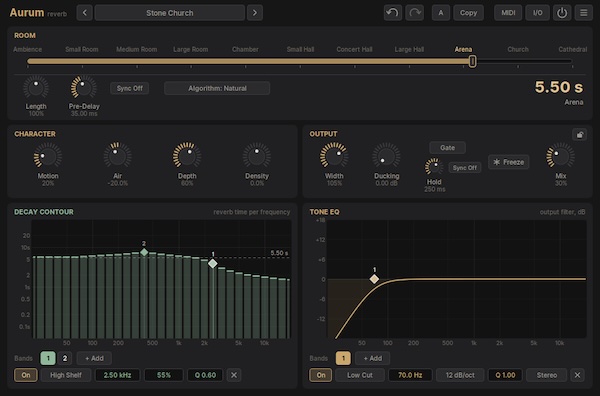
Task: Click the 55% decay amount field
Action: point(163,375)
